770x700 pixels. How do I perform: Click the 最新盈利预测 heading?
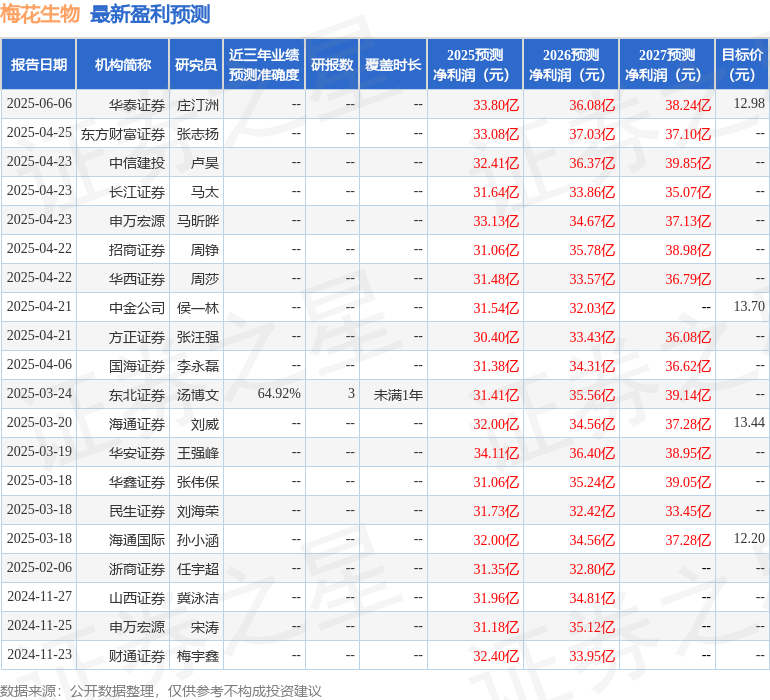click(x=150, y=14)
